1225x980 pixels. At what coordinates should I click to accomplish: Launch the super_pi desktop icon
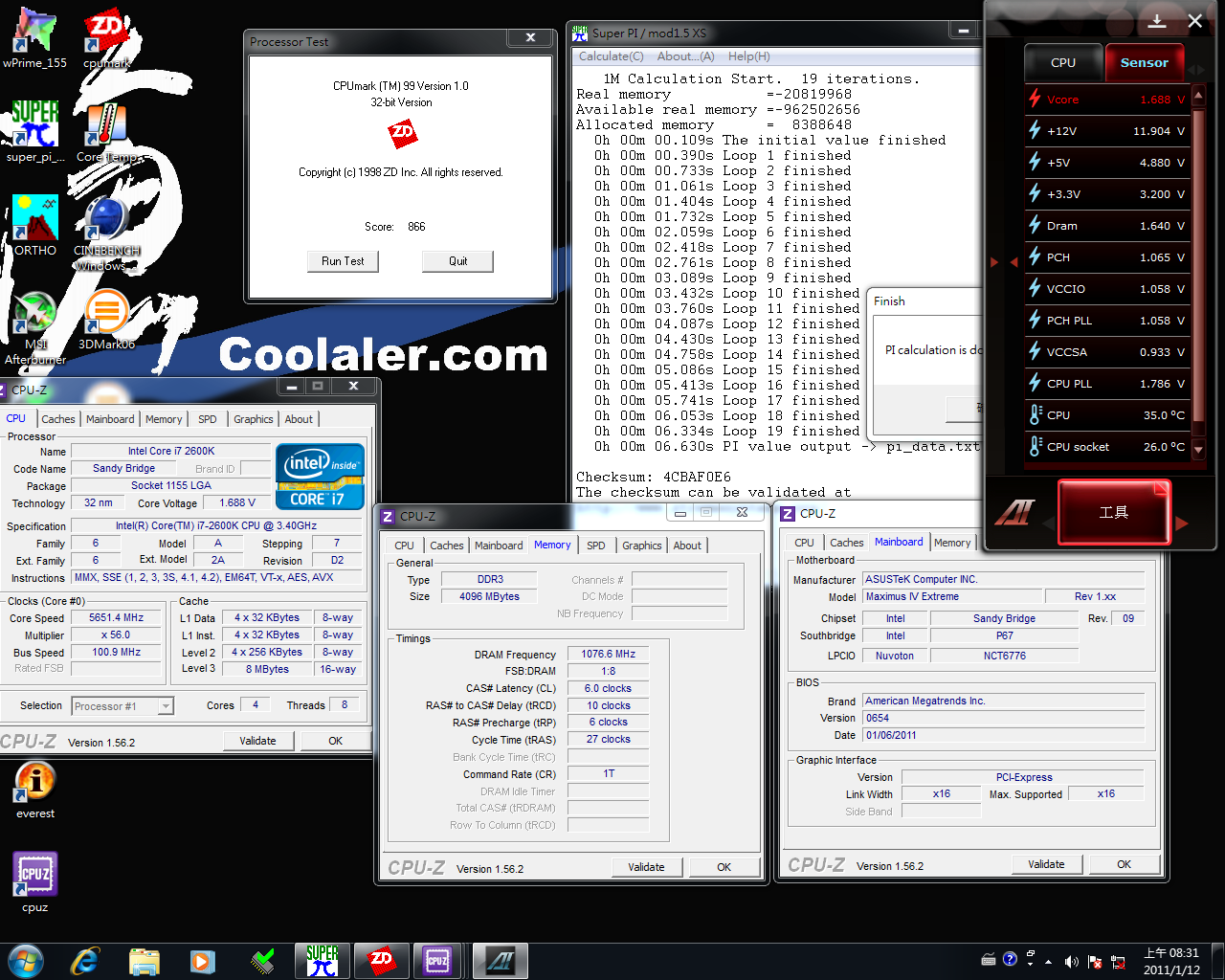pos(34,132)
